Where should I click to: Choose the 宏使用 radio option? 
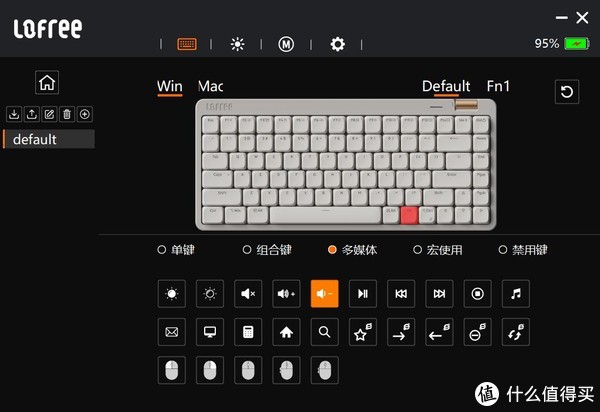(x=438, y=250)
